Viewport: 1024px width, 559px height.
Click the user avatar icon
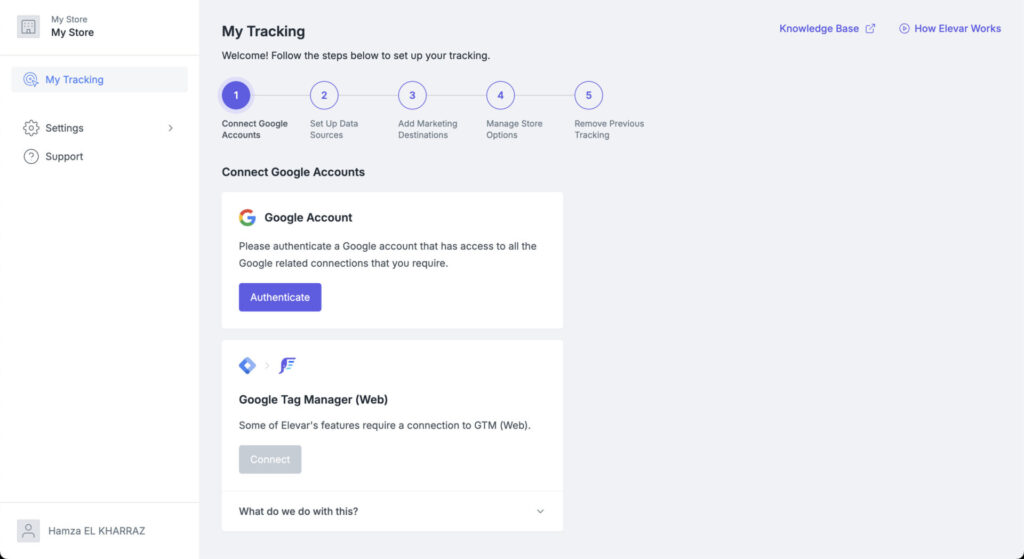pos(28,531)
